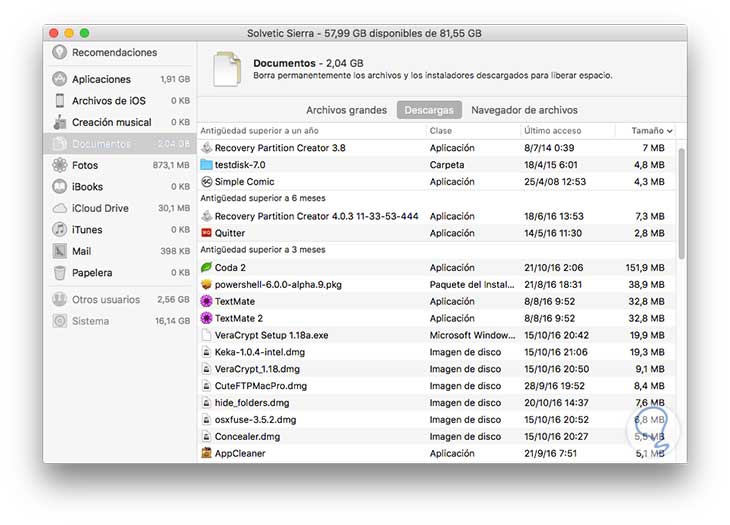This screenshot has width=730, height=525.
Task: Select Aplicaciones category label
Action: (x=101, y=79)
